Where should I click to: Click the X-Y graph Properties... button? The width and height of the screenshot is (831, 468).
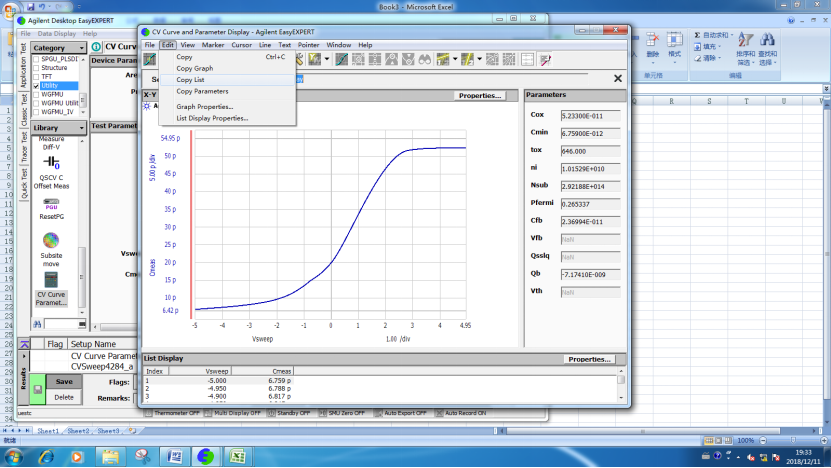(x=480, y=95)
